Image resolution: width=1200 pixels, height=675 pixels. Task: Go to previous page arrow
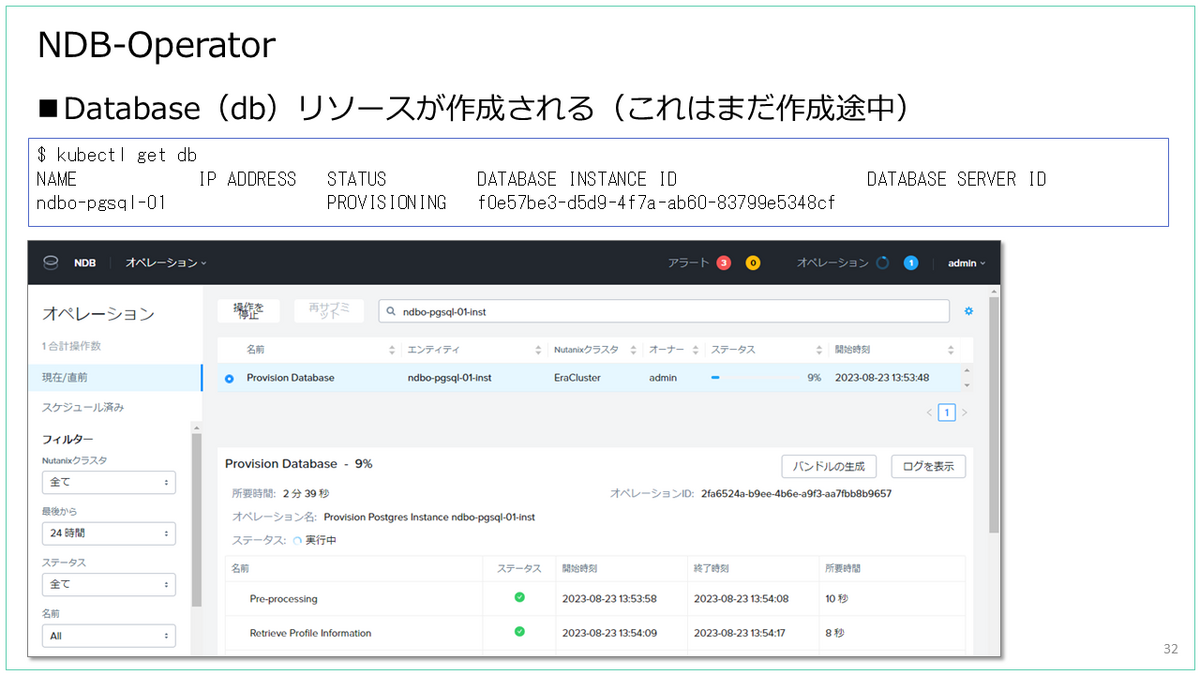click(x=929, y=412)
